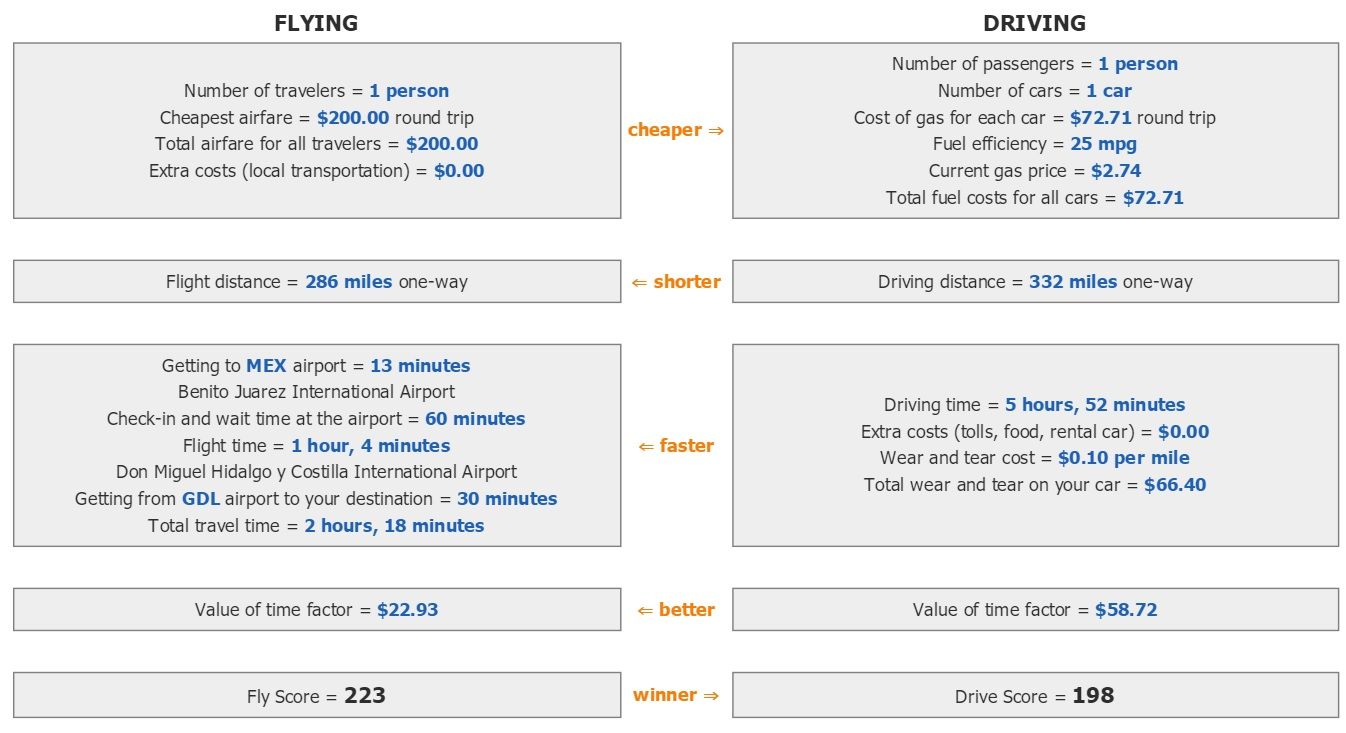1346x733 pixels.
Task: Edit the wear and tear "$0.10 per mile" value
Action: [1124, 458]
